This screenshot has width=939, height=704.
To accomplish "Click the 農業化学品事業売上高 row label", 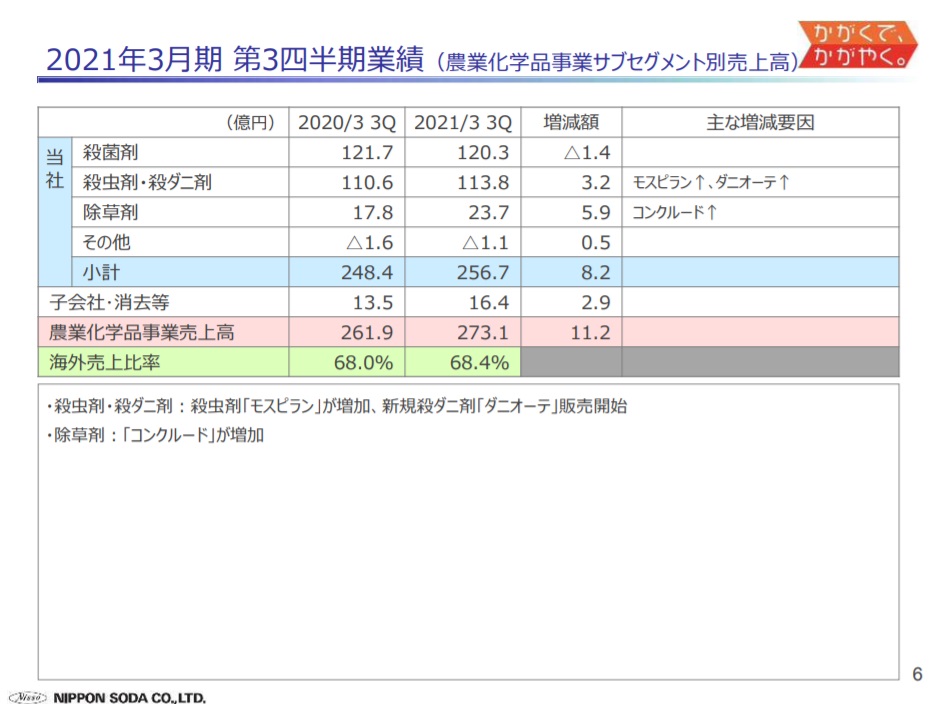I will click(x=142, y=332).
